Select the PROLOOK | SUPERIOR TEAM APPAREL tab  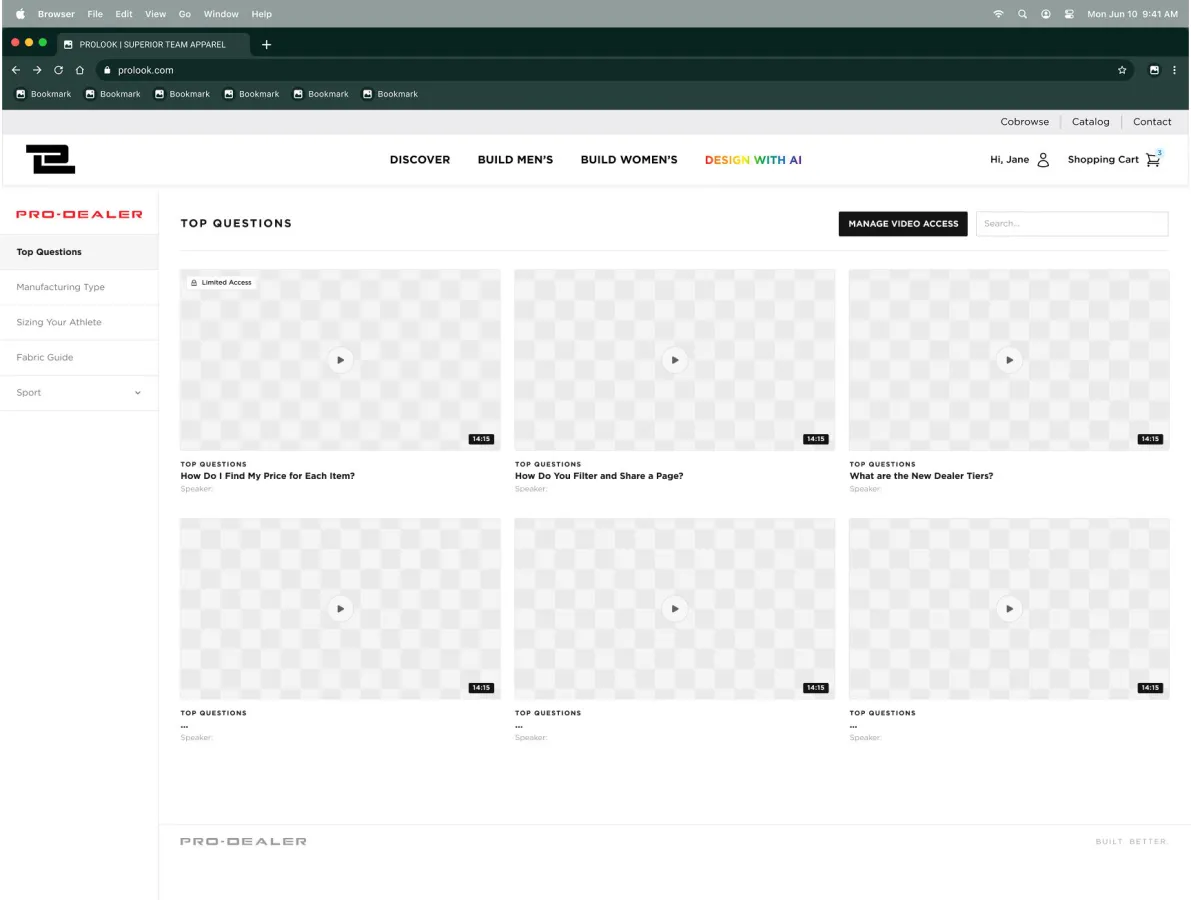coord(152,45)
